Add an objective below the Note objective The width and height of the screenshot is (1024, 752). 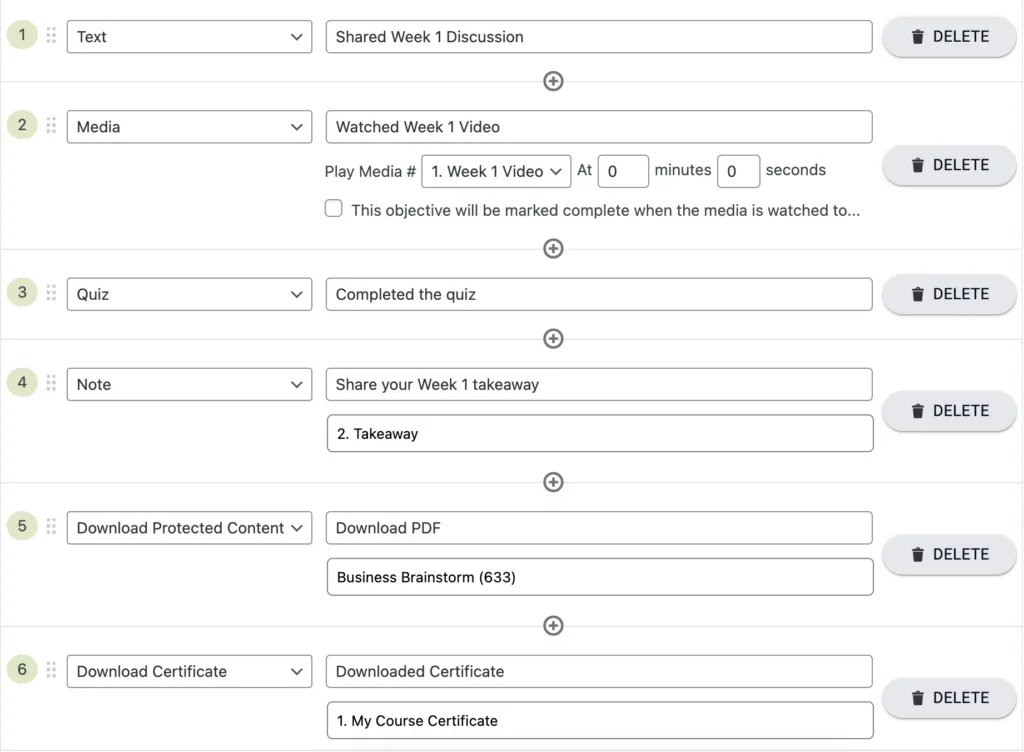tap(553, 482)
